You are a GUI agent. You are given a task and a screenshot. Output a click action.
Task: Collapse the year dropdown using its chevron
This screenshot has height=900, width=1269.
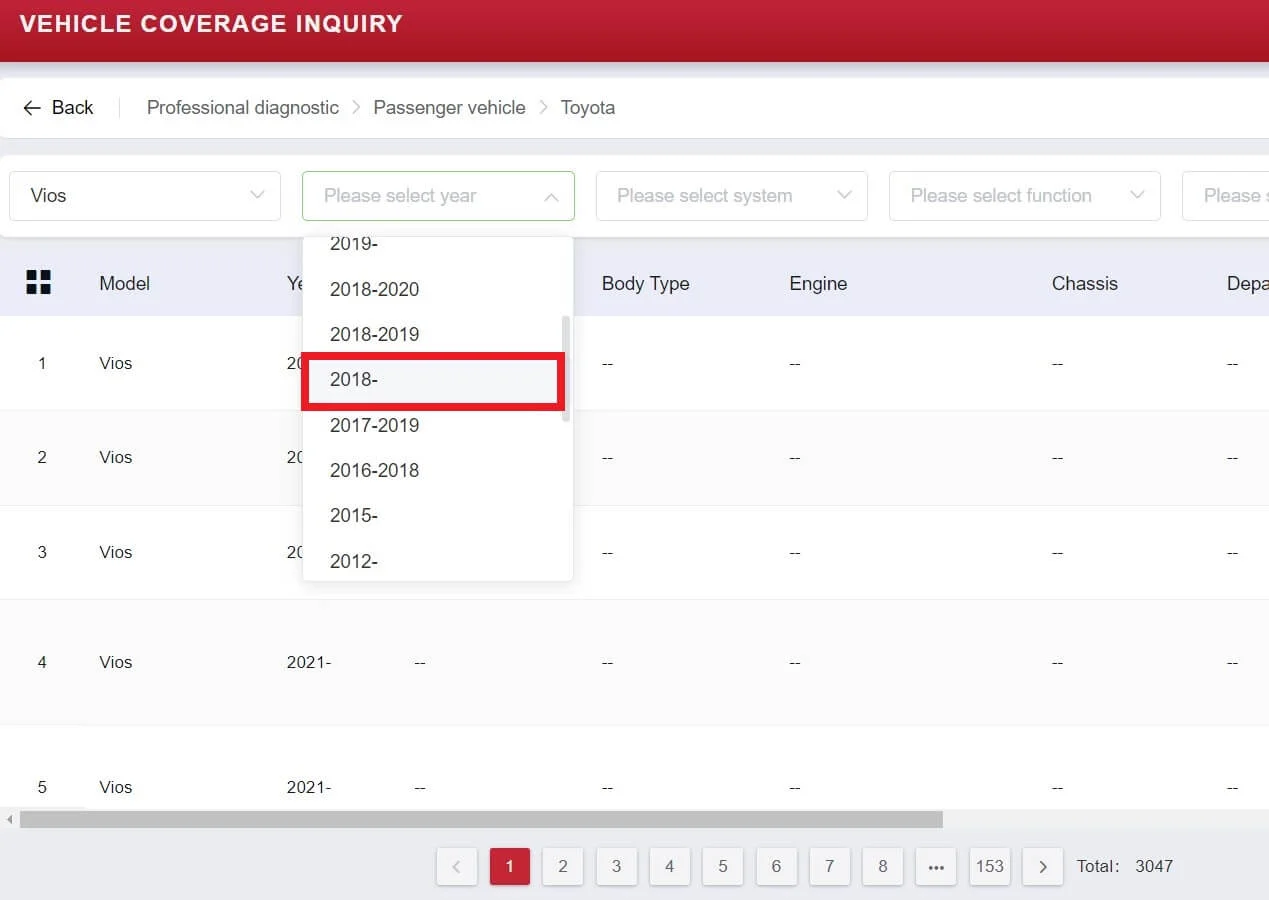pos(551,197)
